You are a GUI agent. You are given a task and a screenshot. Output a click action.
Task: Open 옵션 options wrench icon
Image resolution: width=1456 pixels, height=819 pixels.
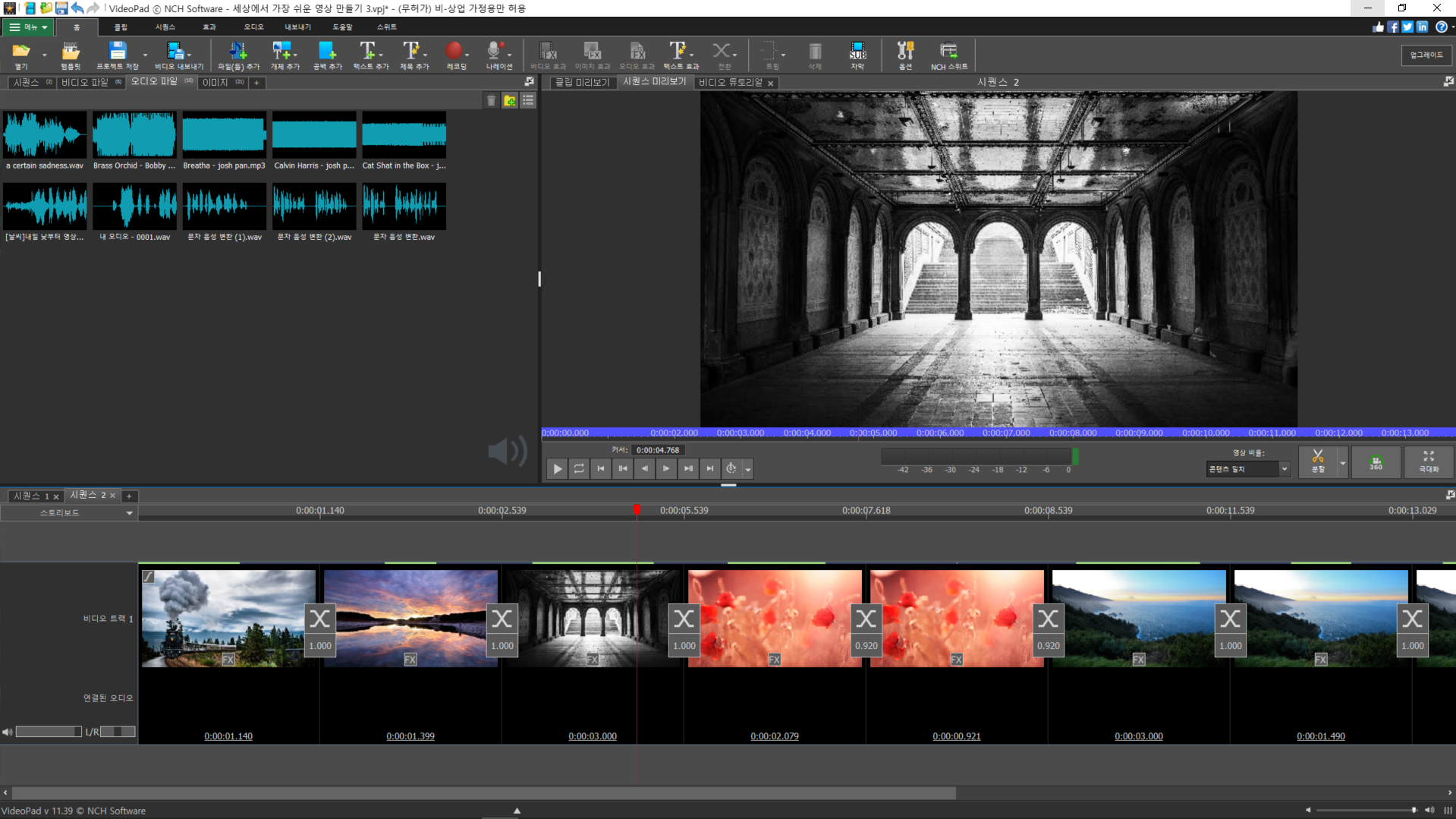905,55
